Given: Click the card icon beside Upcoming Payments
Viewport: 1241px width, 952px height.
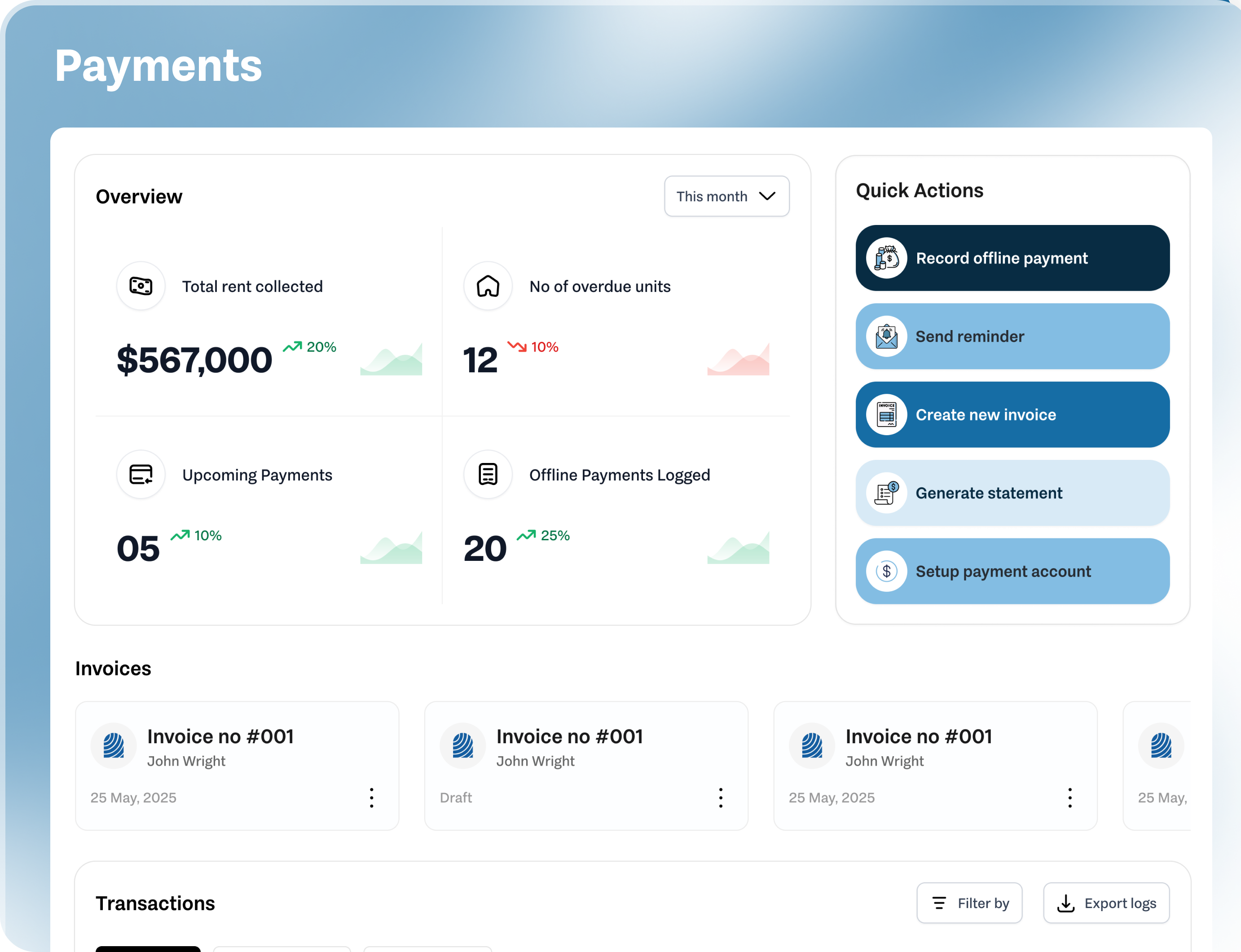Looking at the screenshot, I should click(141, 474).
